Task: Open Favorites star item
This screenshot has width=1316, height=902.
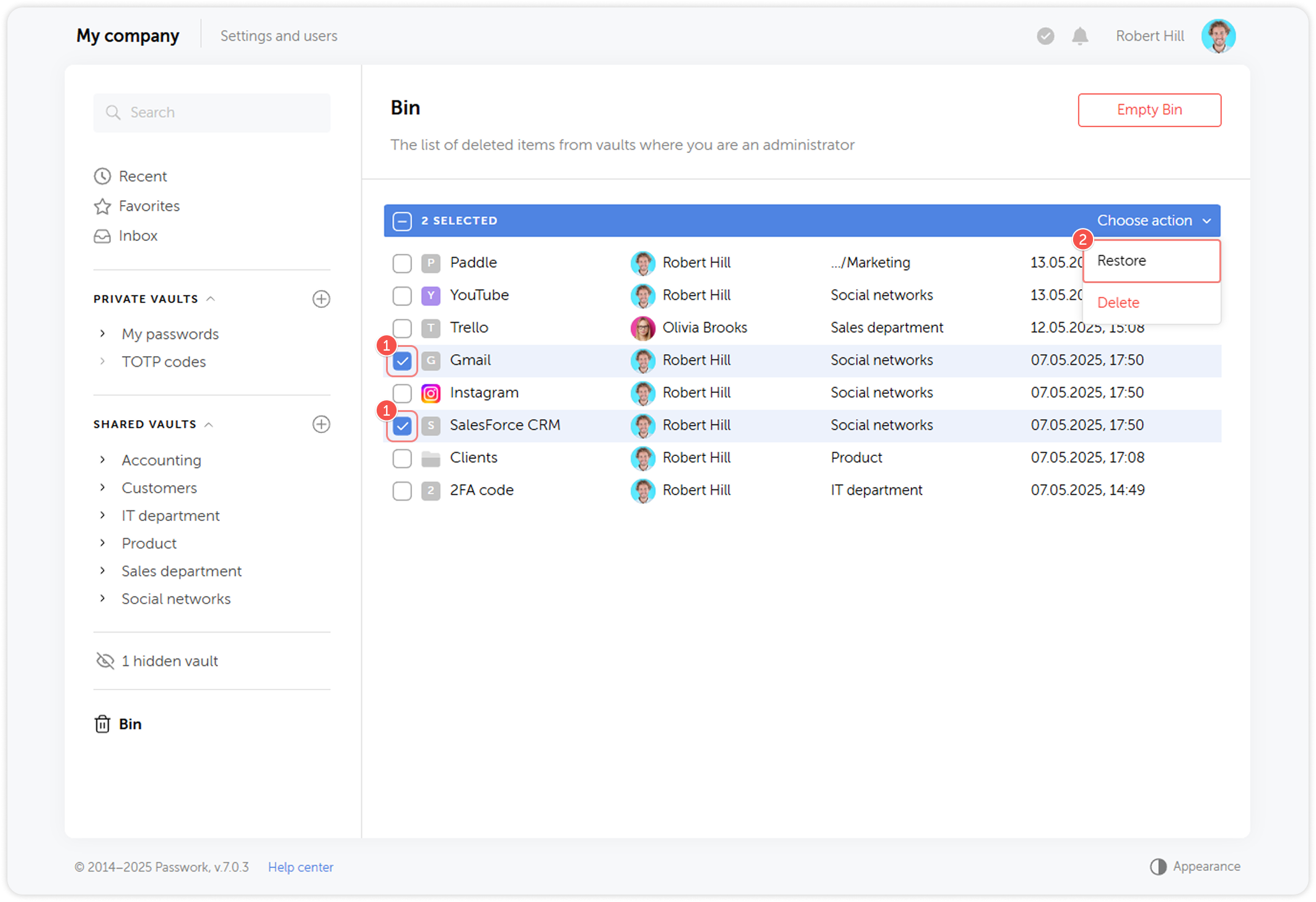Action: click(x=102, y=206)
